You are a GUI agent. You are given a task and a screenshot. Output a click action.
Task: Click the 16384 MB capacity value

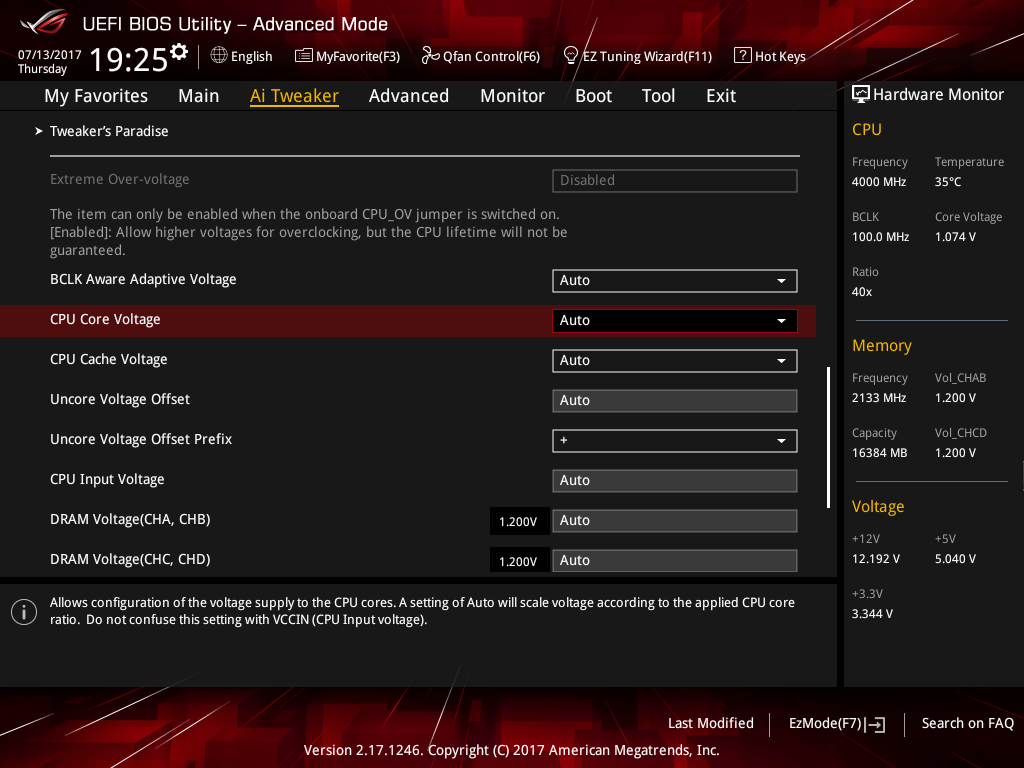point(880,453)
